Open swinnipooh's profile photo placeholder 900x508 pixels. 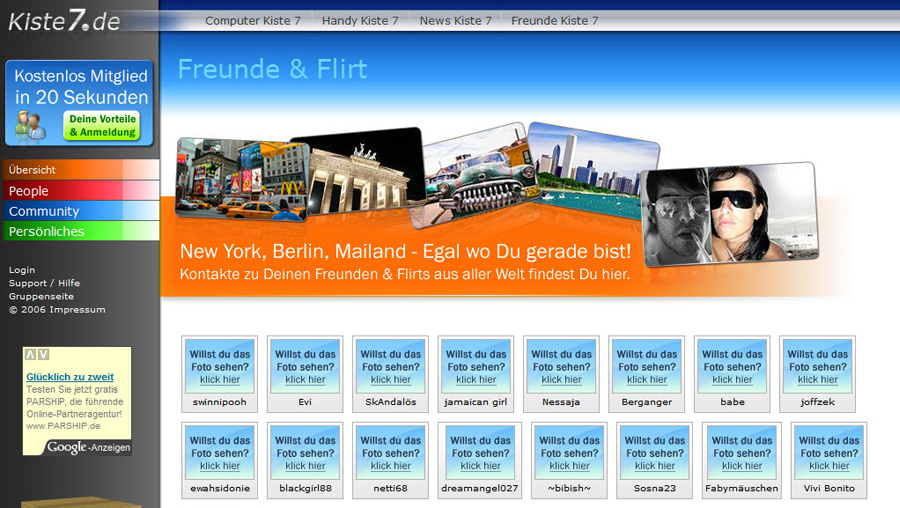219,365
